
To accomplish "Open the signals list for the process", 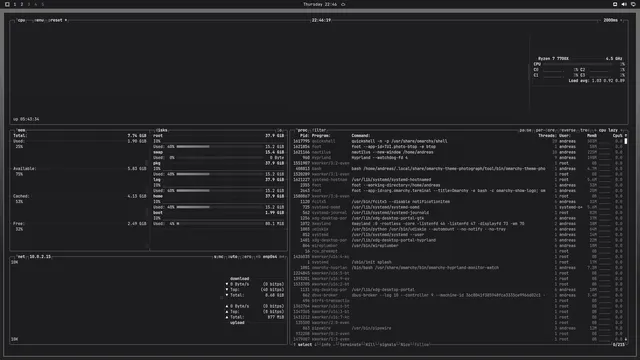I will (387, 344).
